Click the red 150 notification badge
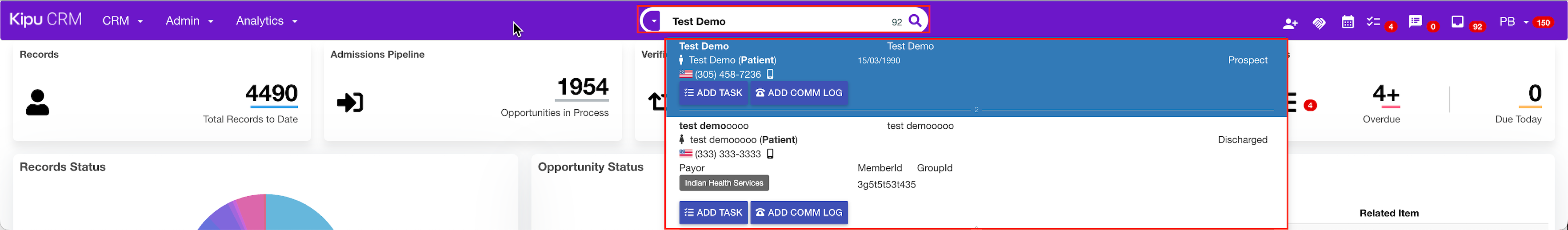This screenshot has height=230, width=1568. (x=1543, y=23)
